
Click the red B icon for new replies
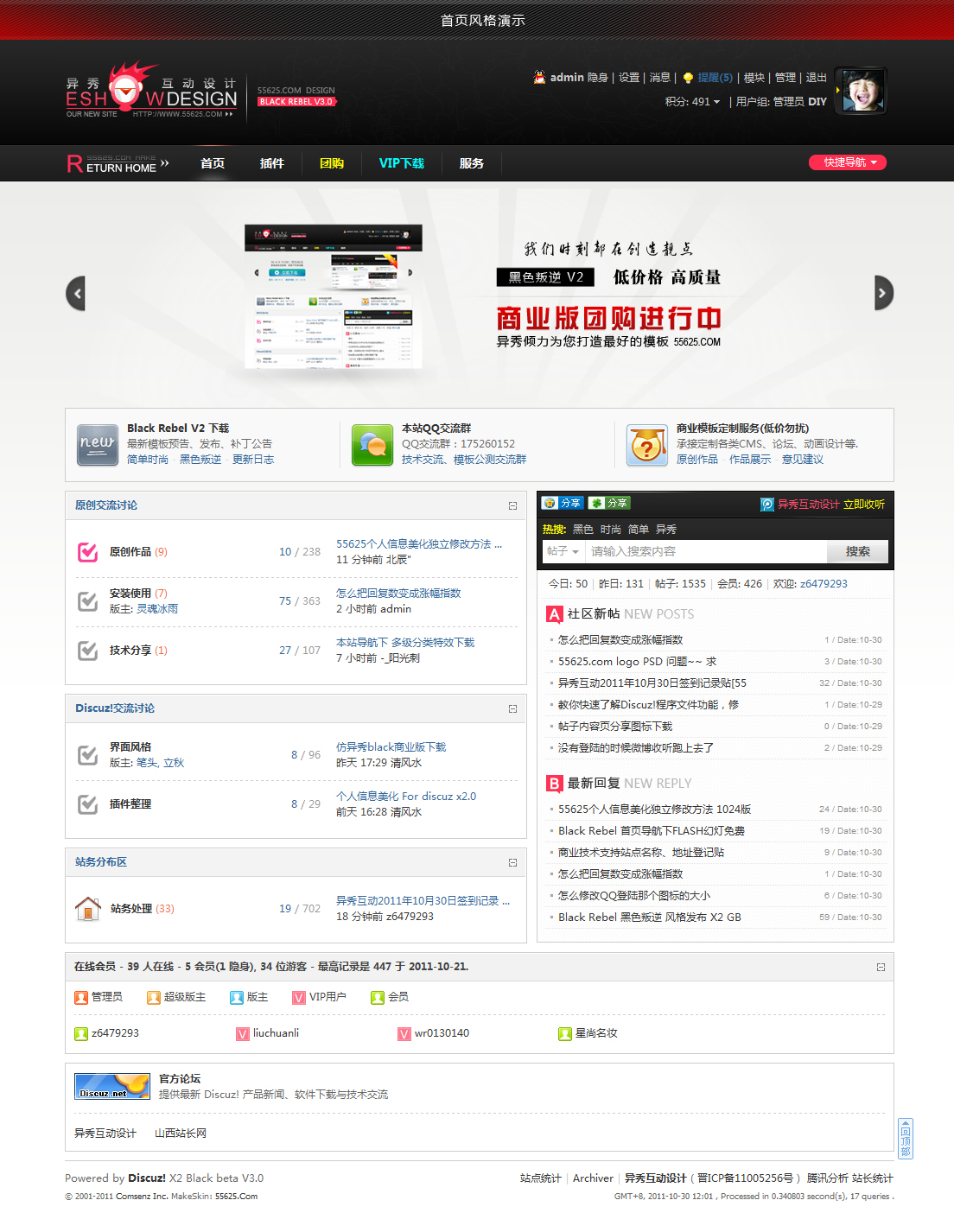pos(555,783)
